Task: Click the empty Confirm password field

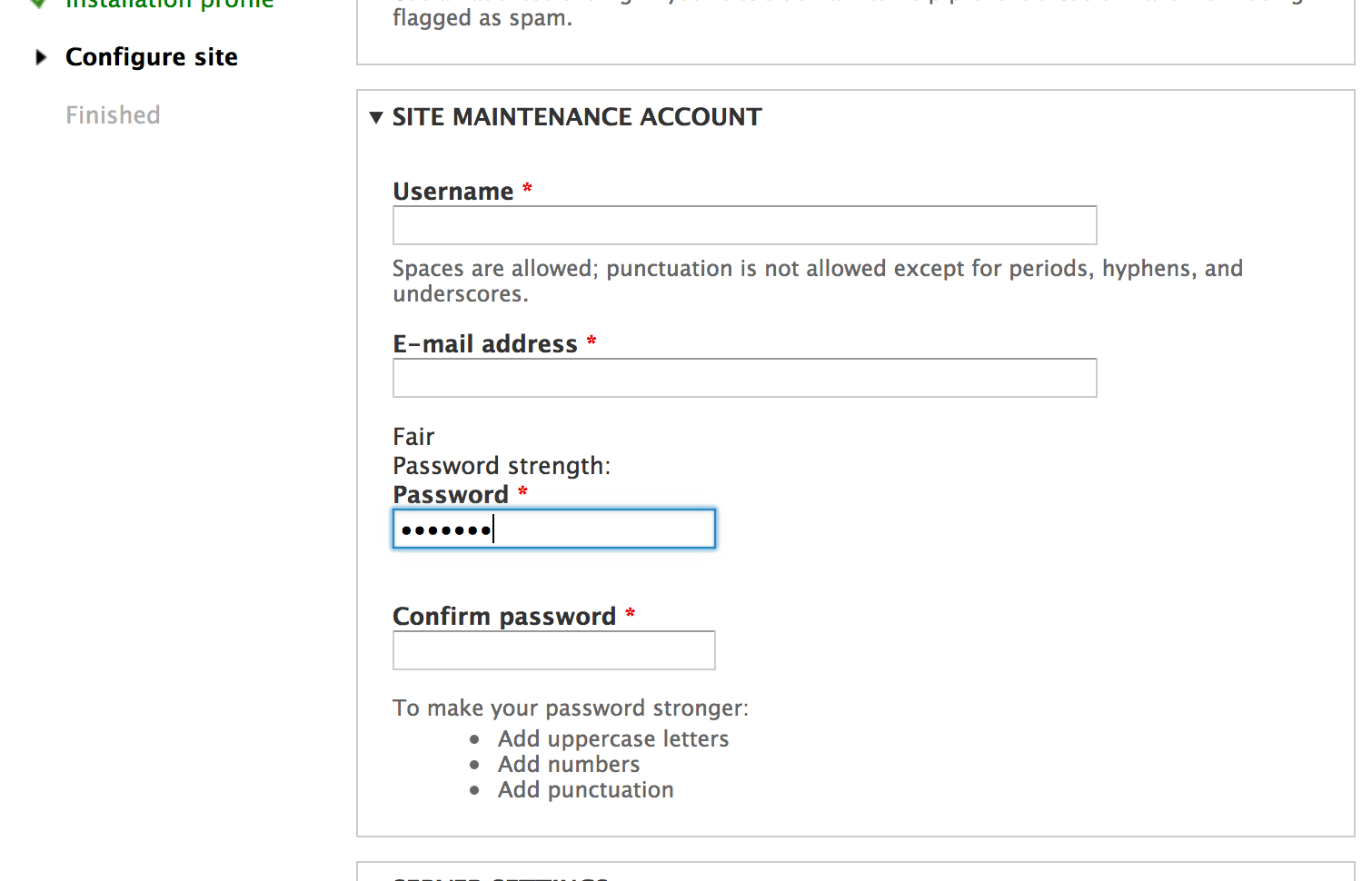Action: pos(552,649)
